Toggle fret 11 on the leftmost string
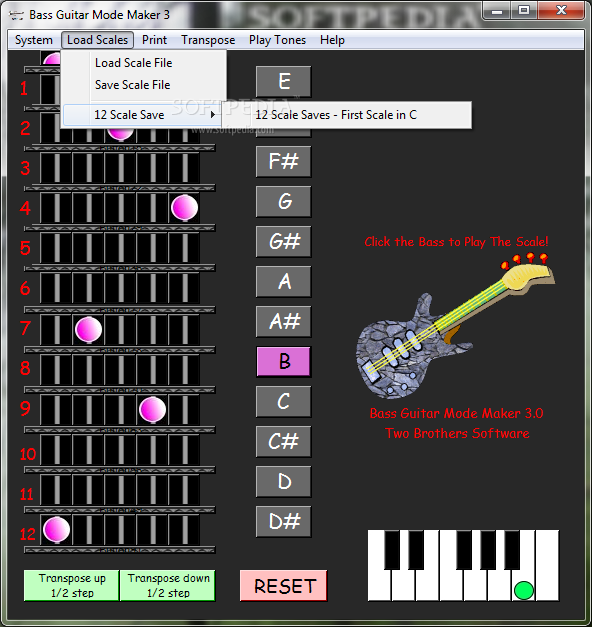 tap(56, 489)
